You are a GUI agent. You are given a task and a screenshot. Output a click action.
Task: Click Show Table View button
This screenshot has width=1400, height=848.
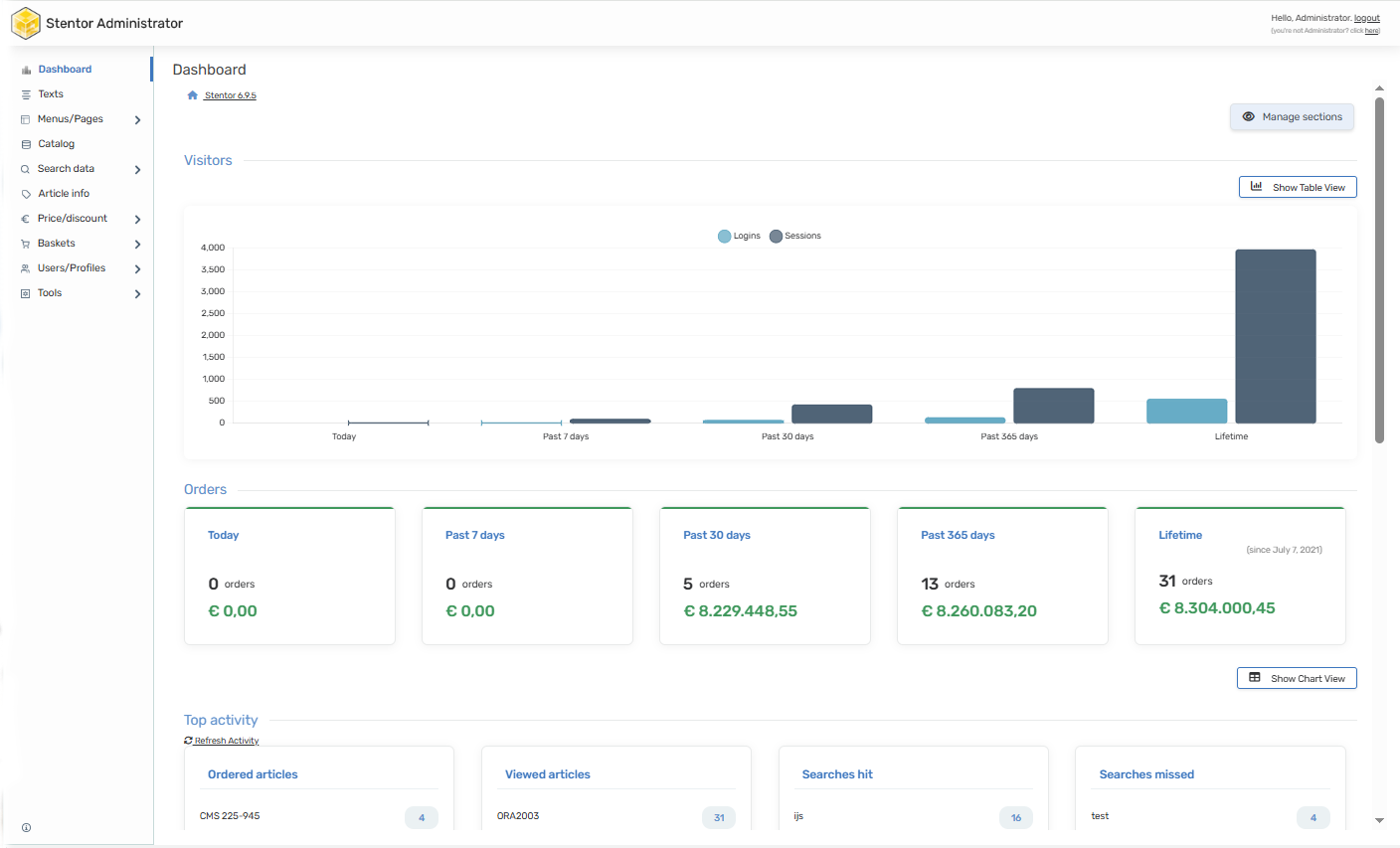pyautogui.click(x=1298, y=187)
